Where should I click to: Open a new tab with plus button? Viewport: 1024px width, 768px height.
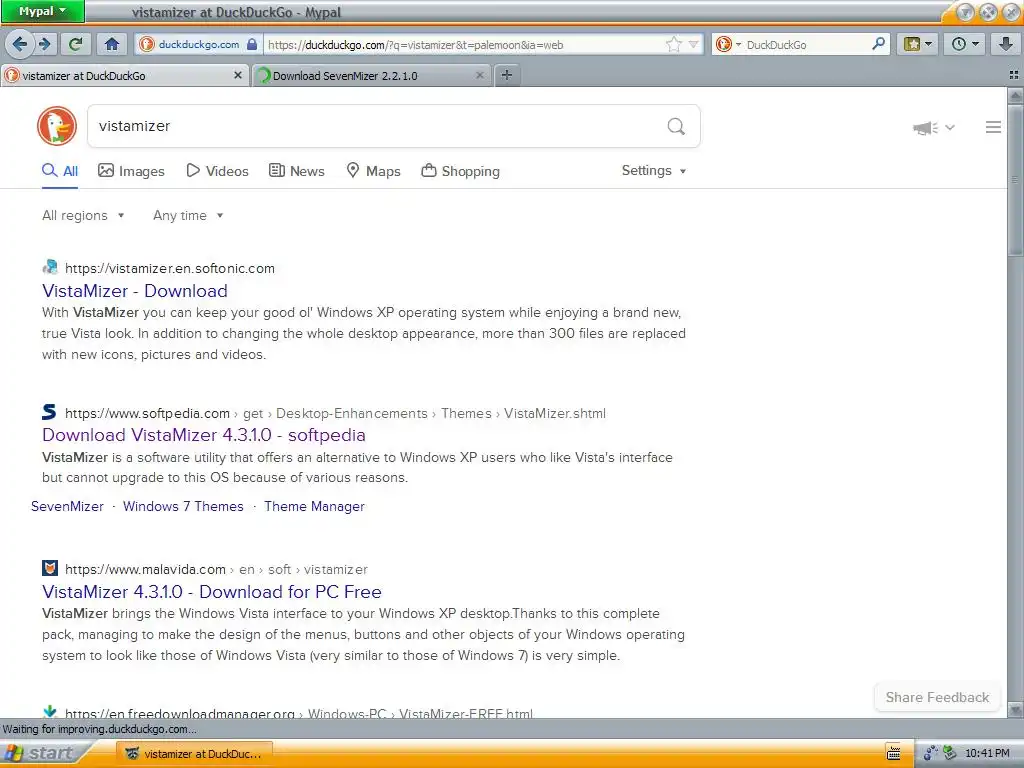(507, 76)
